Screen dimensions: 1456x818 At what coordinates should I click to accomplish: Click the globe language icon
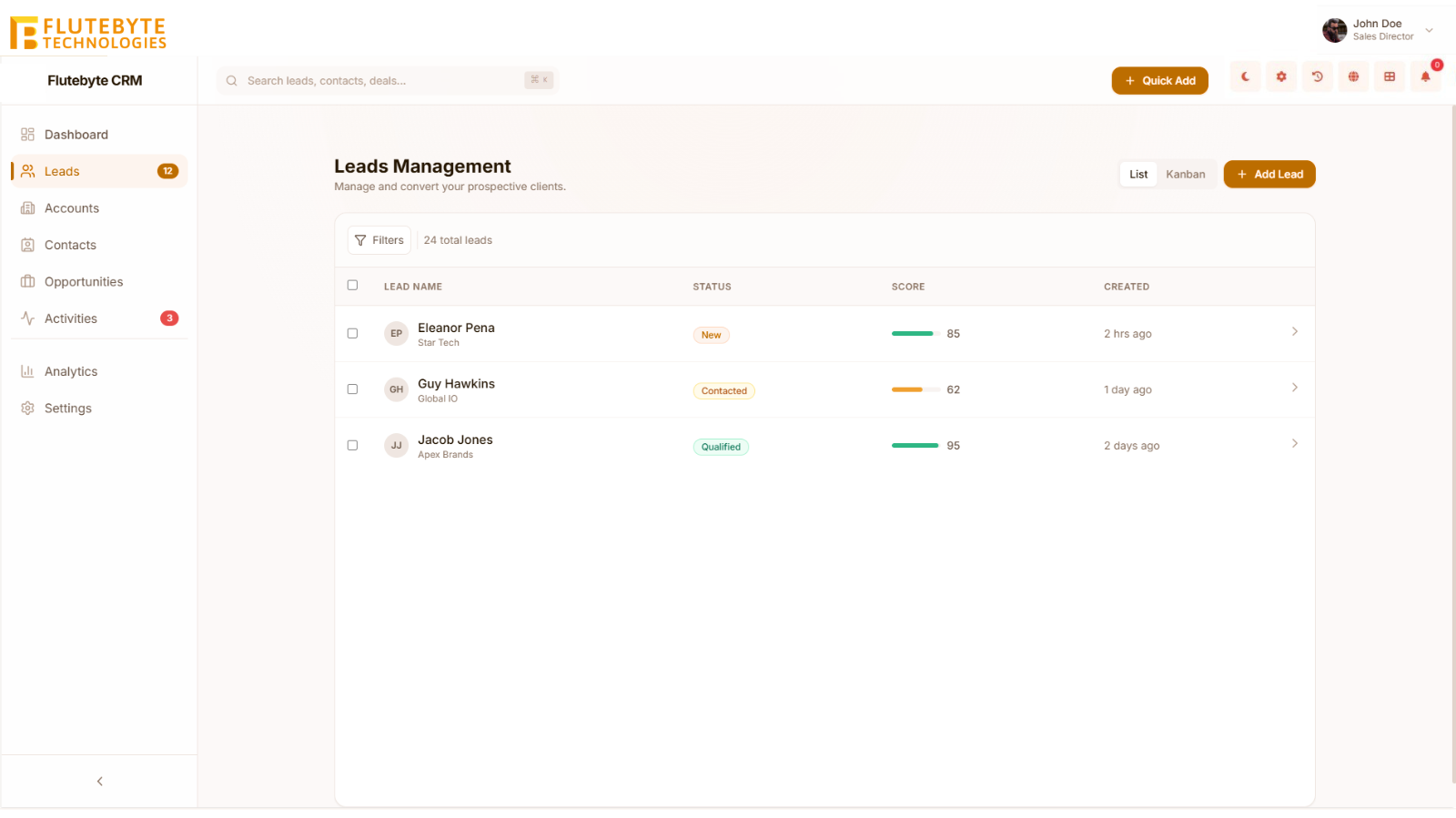1353,77
